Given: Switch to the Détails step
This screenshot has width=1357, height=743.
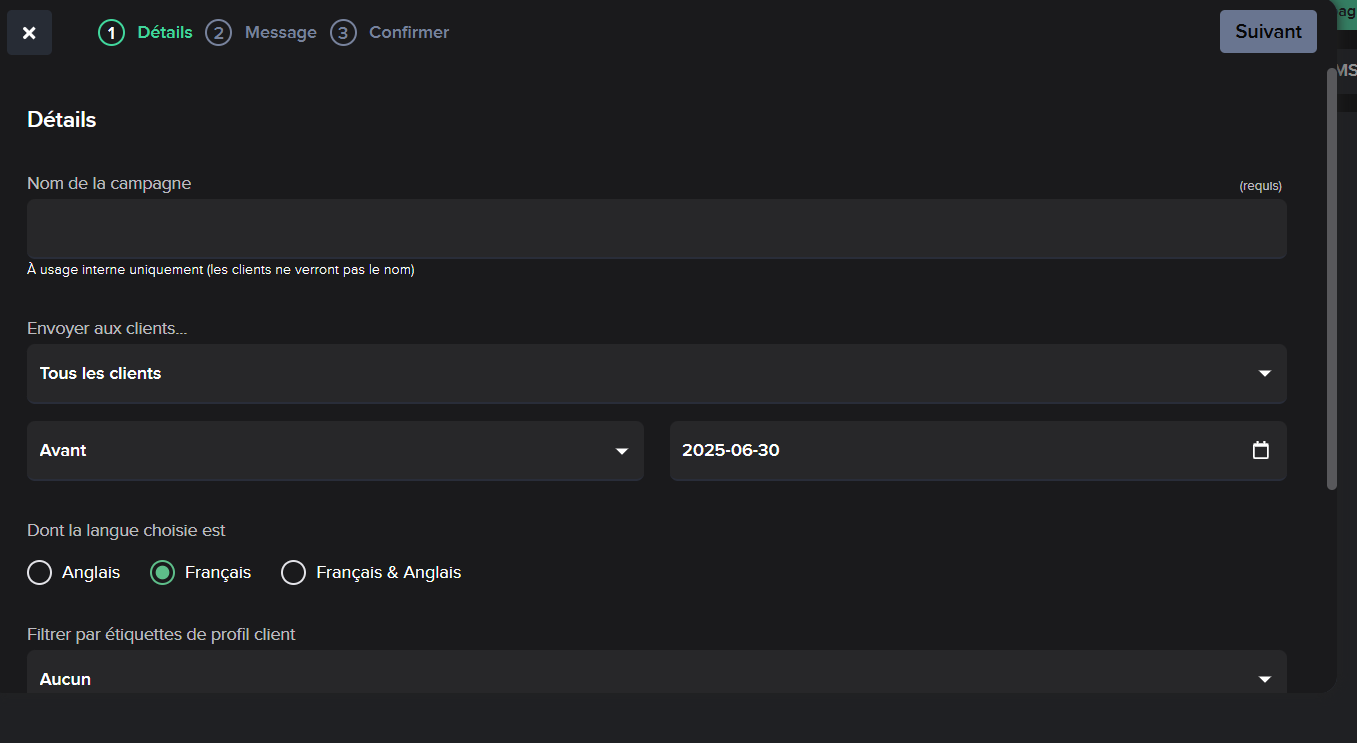Looking at the screenshot, I should pos(164,33).
